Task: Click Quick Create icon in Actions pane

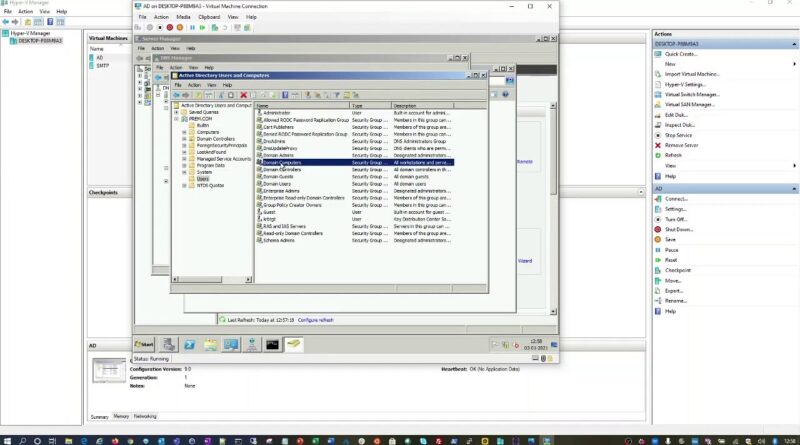Action: click(658, 54)
